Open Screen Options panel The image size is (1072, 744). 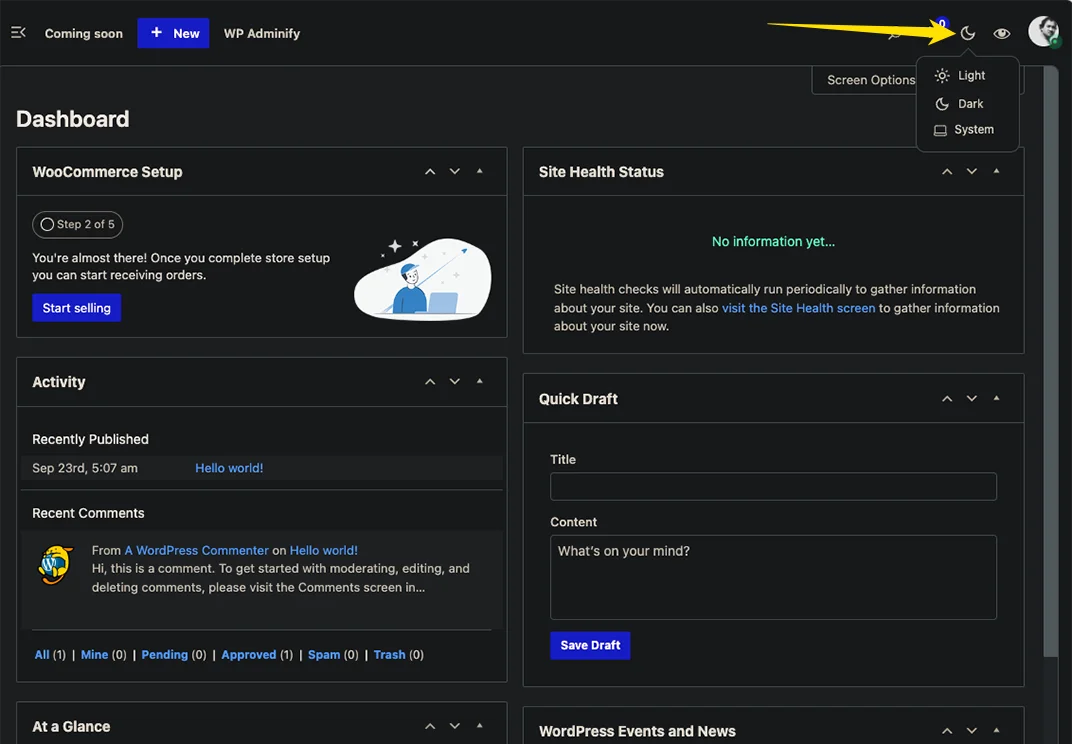870,80
